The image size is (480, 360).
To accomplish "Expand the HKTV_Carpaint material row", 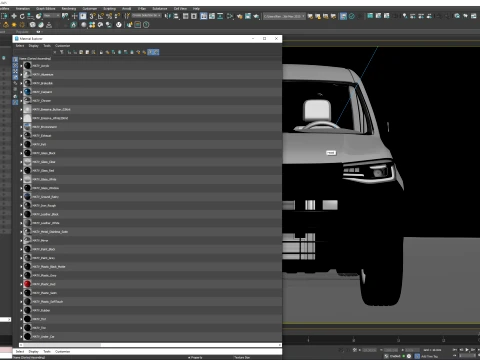I will point(21,92).
